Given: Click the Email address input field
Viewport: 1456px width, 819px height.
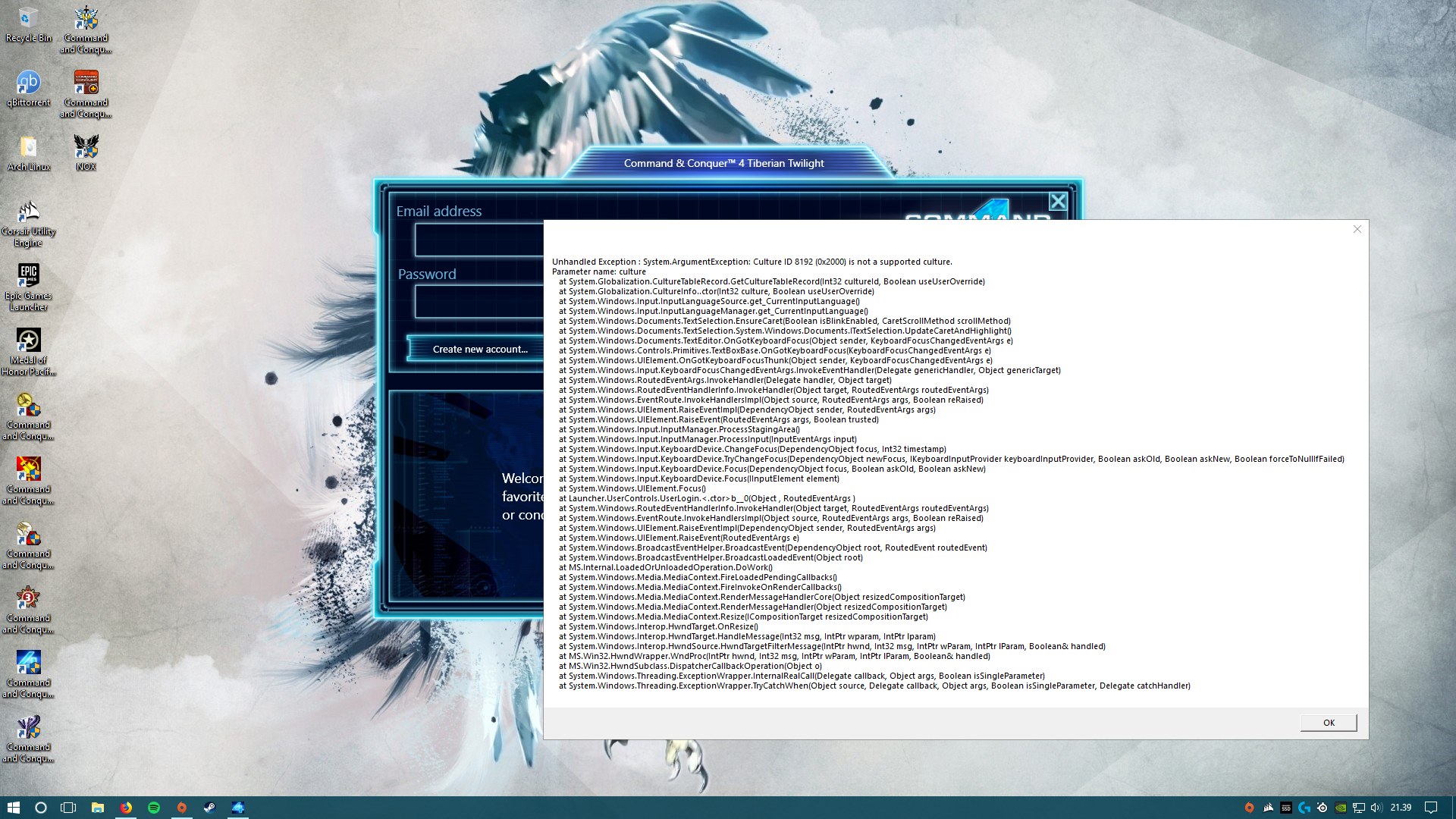Looking at the screenshot, I should pyautogui.click(x=479, y=240).
